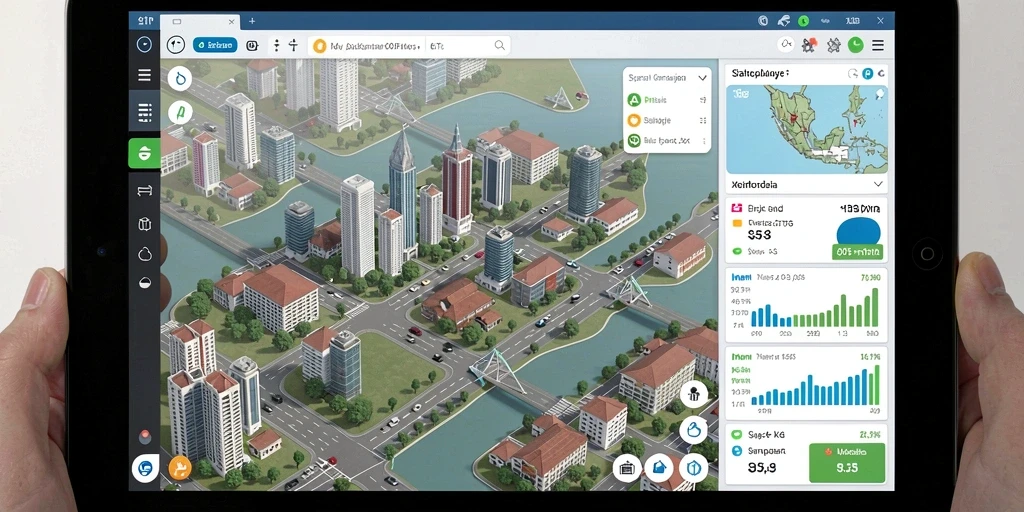Select the highlighted green sidebar icon

[144, 153]
